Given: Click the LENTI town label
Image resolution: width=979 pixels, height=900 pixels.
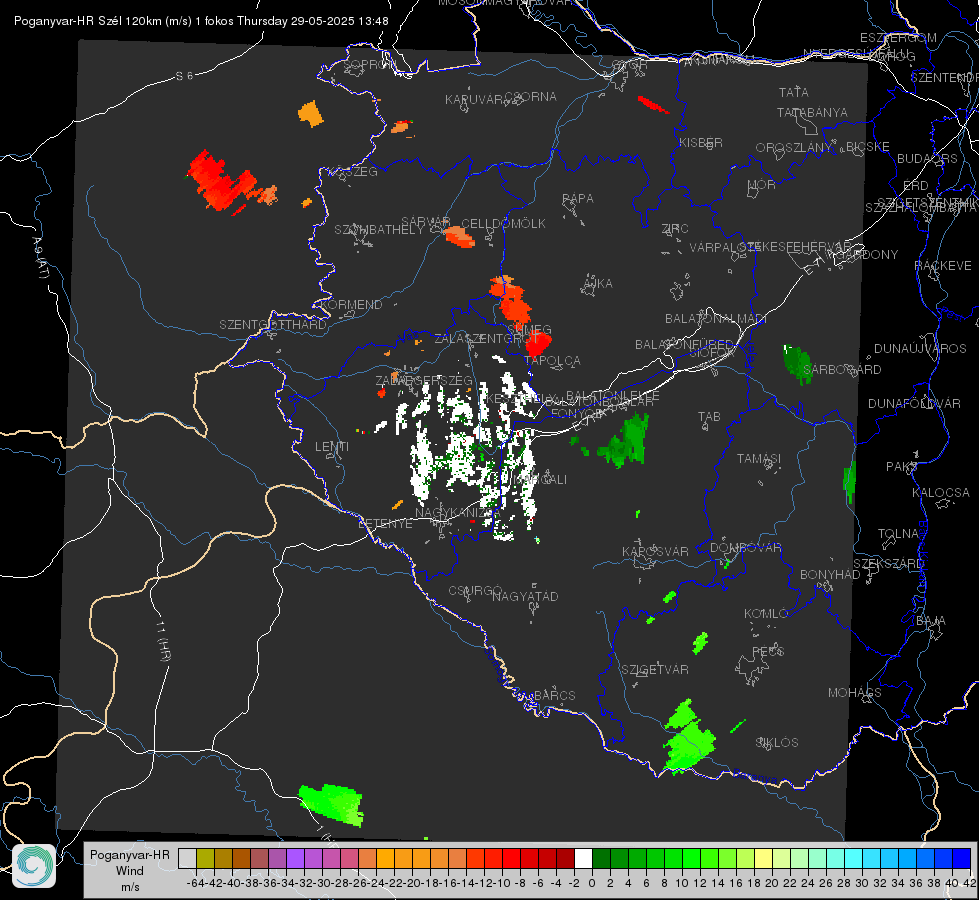Looking at the screenshot, I should coord(332,447).
